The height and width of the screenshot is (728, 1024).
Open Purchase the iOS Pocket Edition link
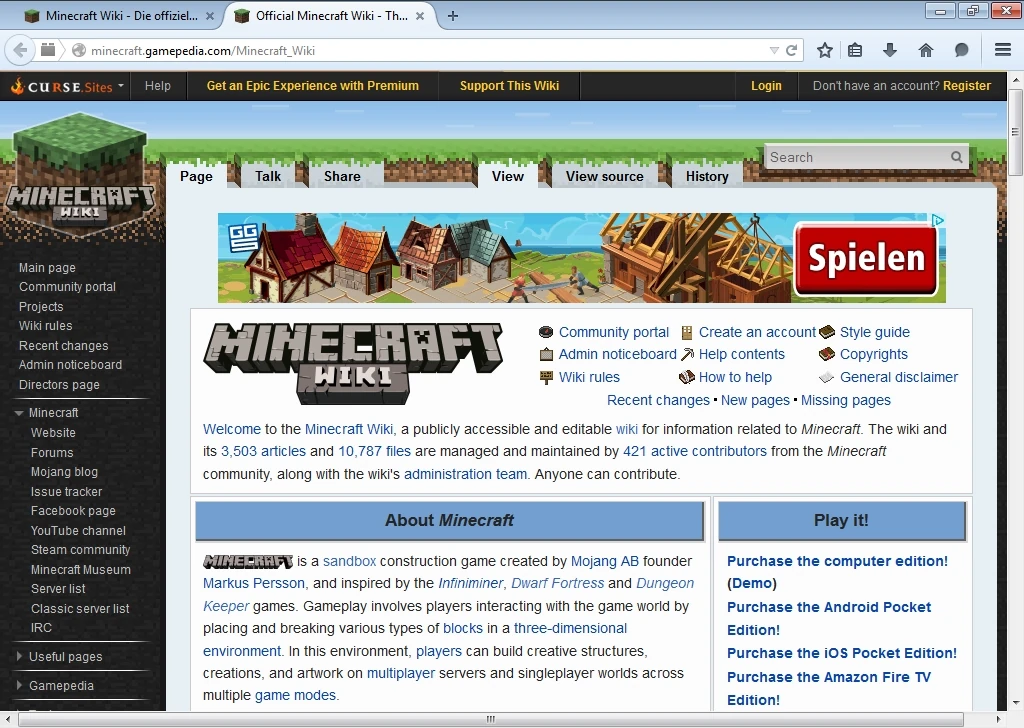point(842,653)
